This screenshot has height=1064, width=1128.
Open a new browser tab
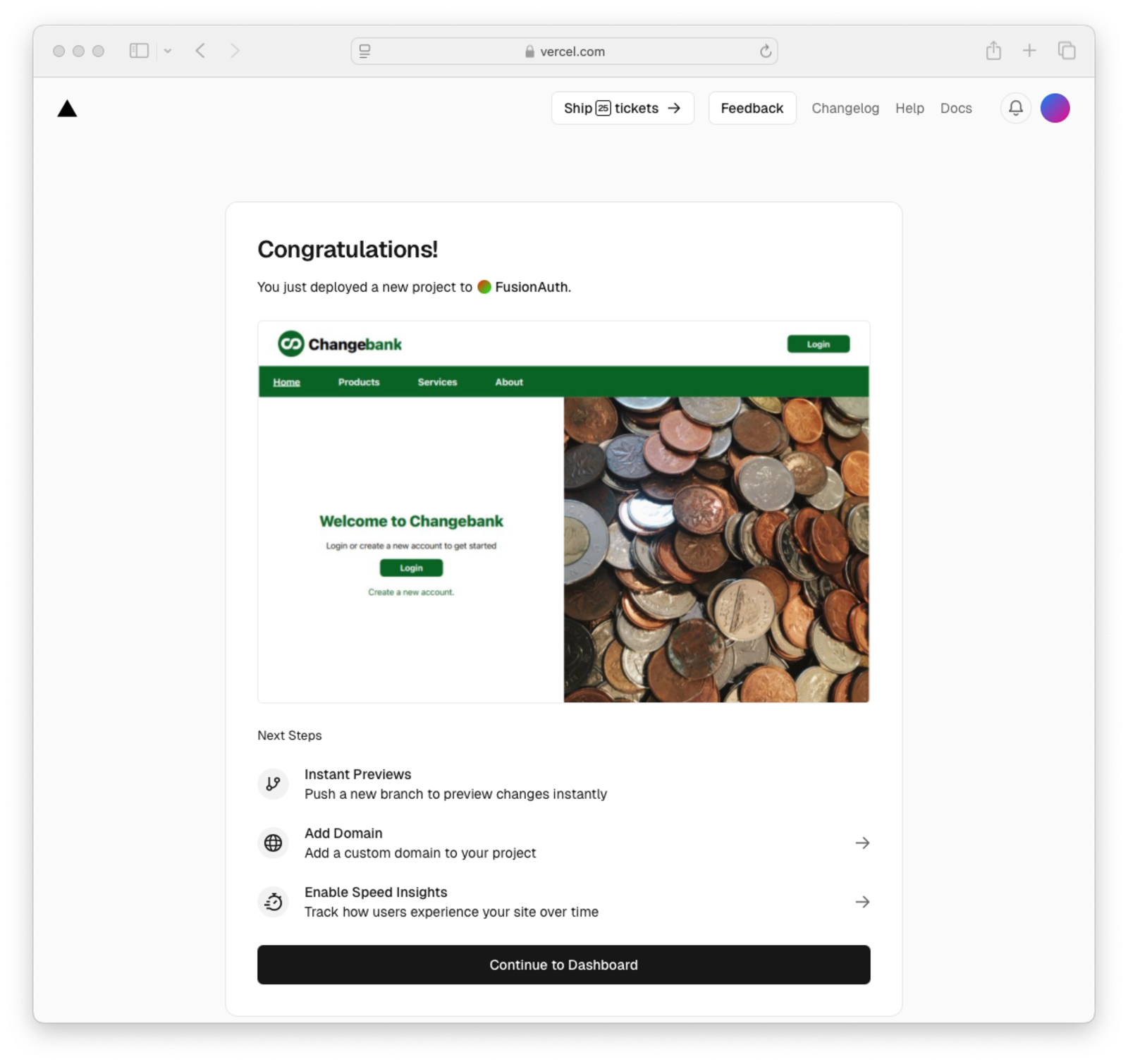(x=1029, y=51)
